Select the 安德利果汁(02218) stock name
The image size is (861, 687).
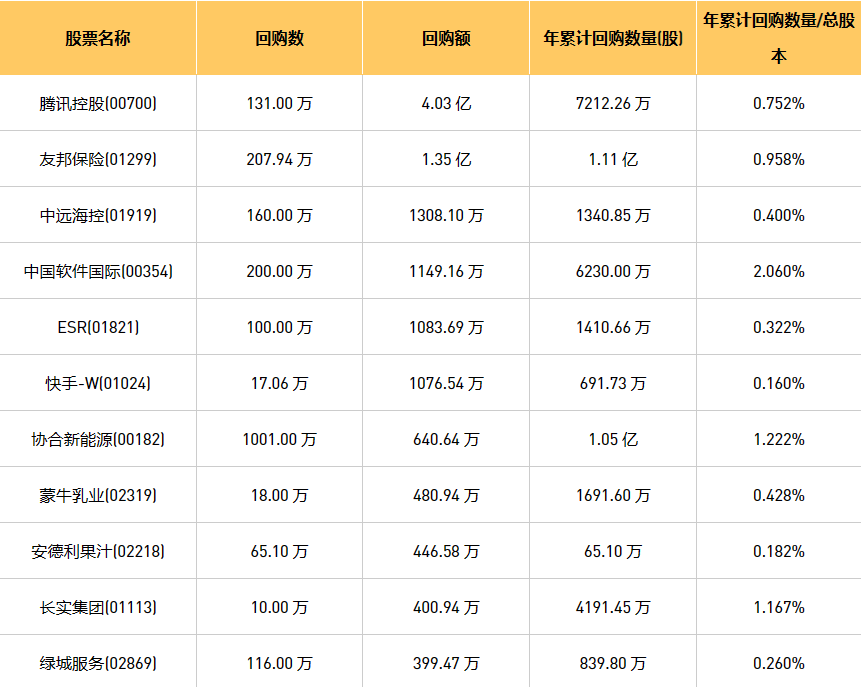(98, 551)
